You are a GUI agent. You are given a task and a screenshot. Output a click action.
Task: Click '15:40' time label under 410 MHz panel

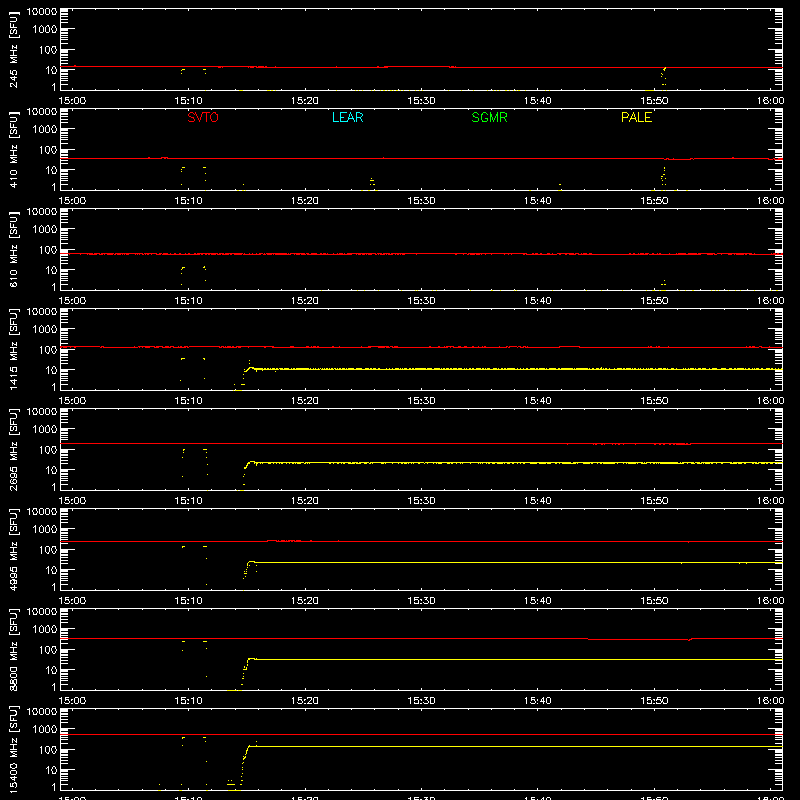538,201
